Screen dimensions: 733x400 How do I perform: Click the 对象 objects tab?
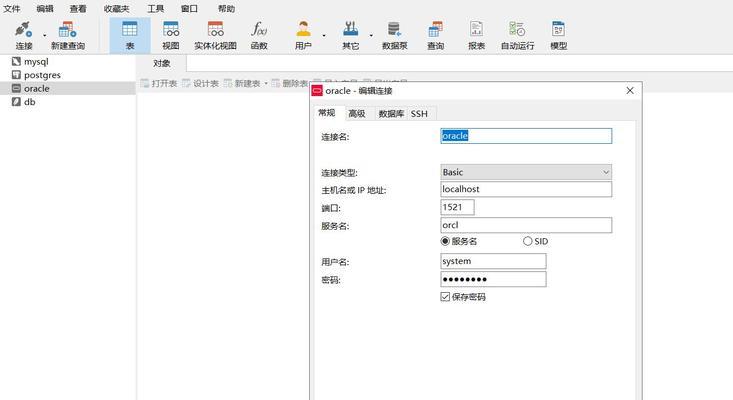pos(162,64)
